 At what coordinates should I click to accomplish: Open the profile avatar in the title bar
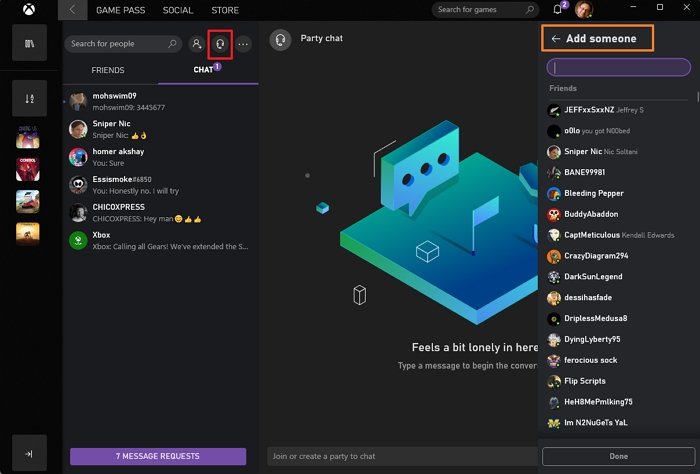point(584,9)
